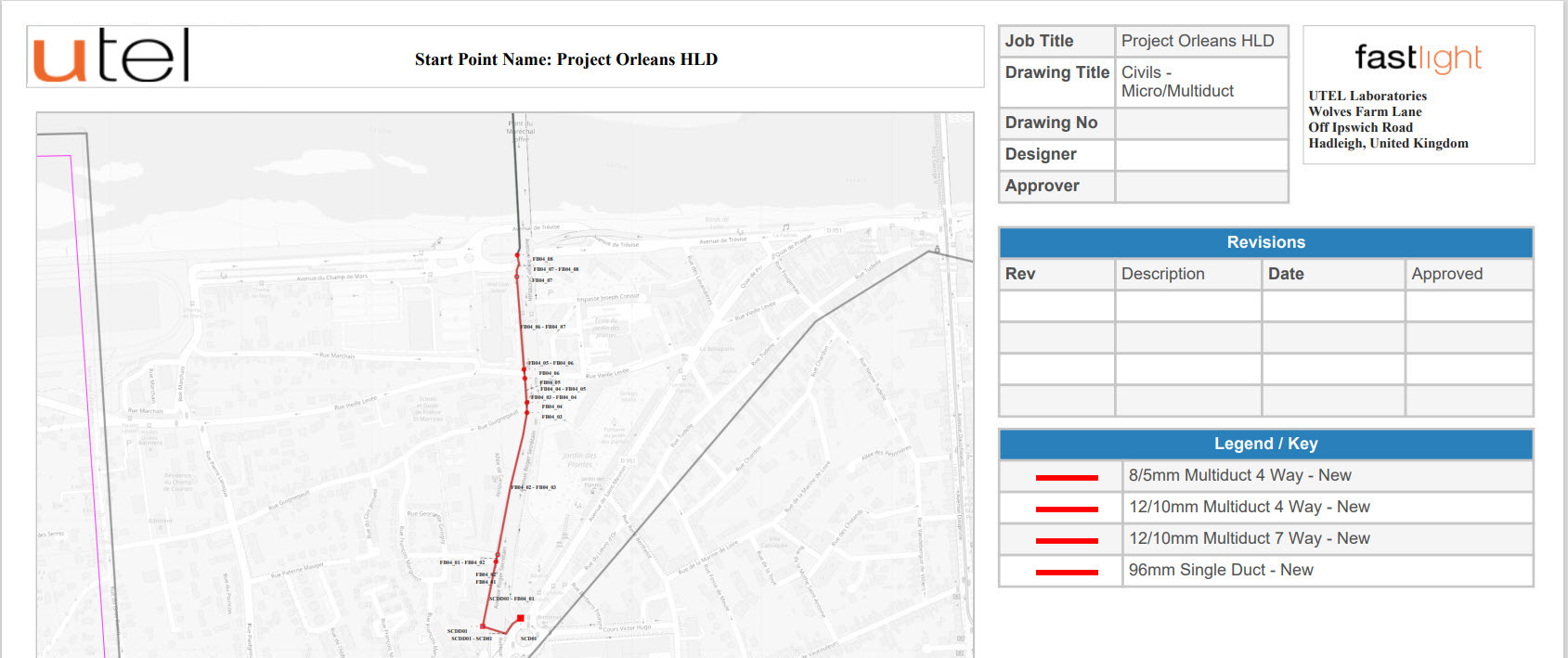Click the Revisions table header
The image size is (1568, 658).
point(1265,242)
